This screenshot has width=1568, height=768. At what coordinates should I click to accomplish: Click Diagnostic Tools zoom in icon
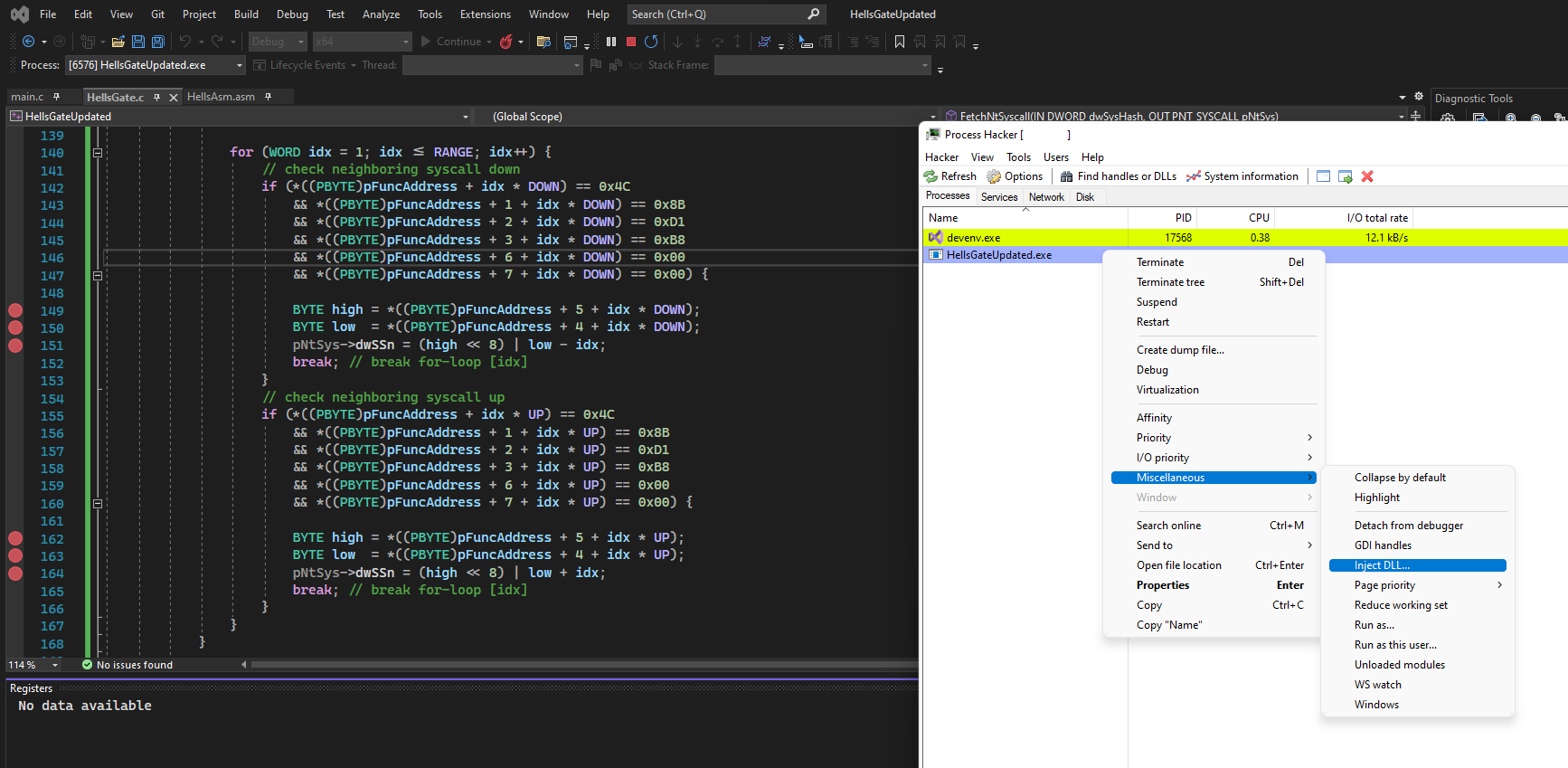(1511, 118)
